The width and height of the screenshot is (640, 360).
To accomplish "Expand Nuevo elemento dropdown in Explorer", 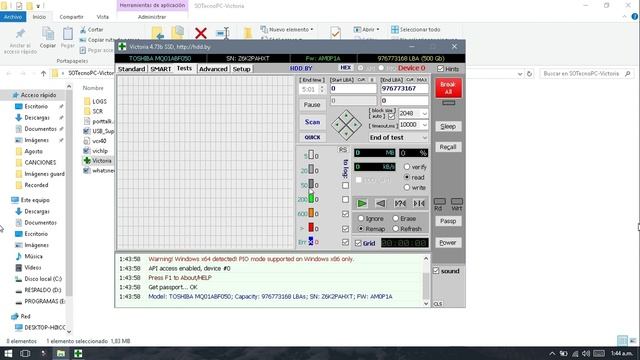I will pos(312,29).
